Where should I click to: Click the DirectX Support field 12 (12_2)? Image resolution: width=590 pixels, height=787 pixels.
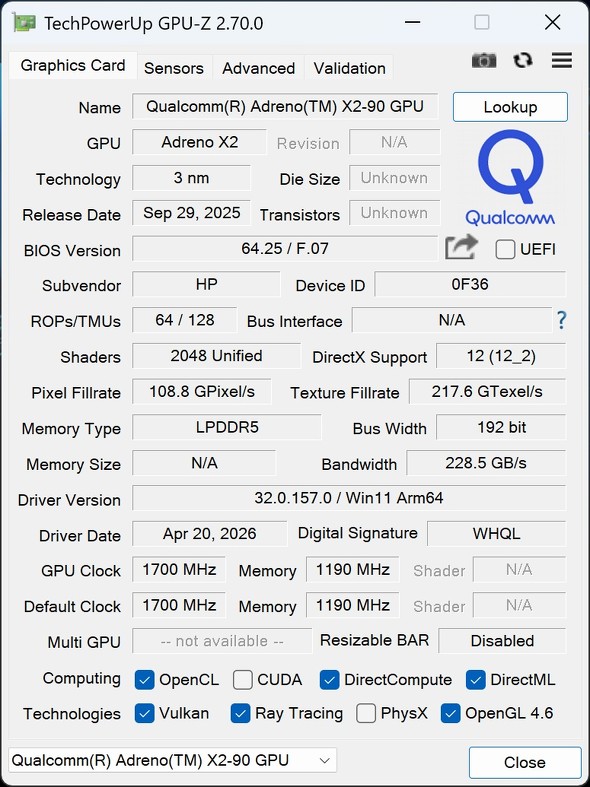[x=501, y=355]
